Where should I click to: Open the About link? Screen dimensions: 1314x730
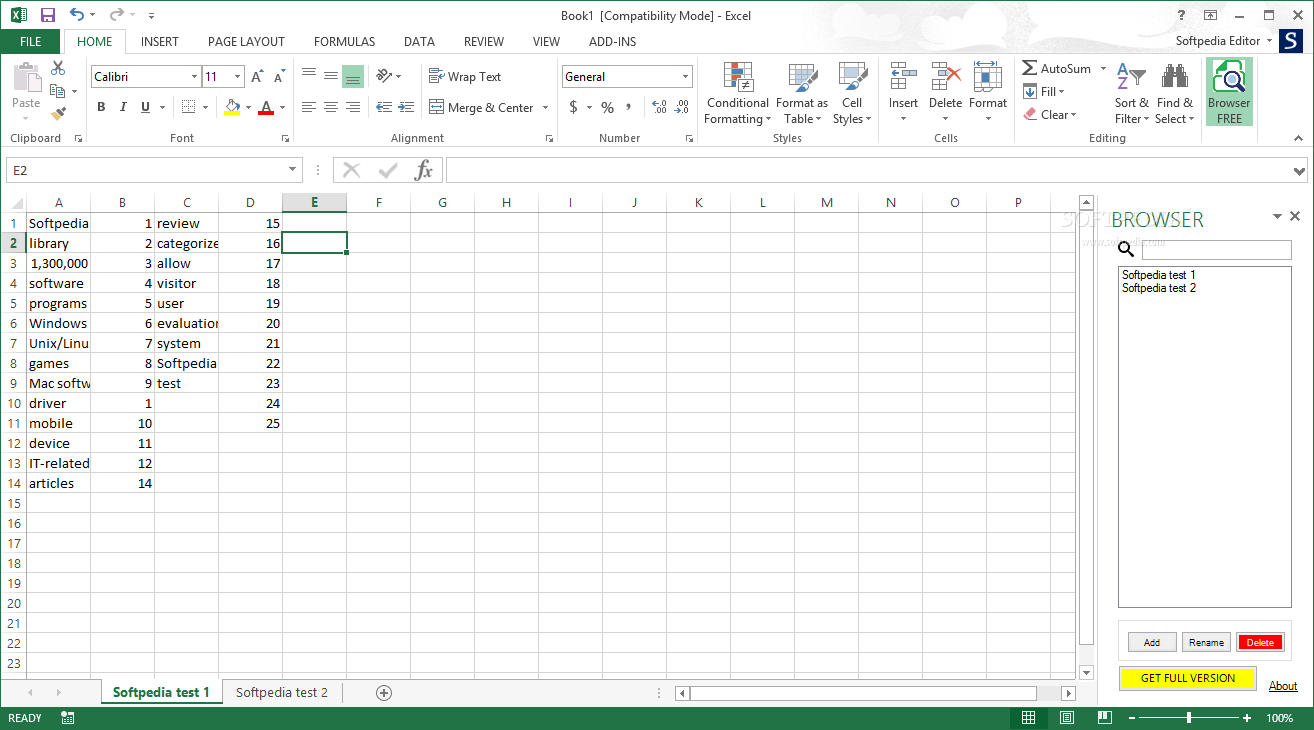pos(1283,686)
